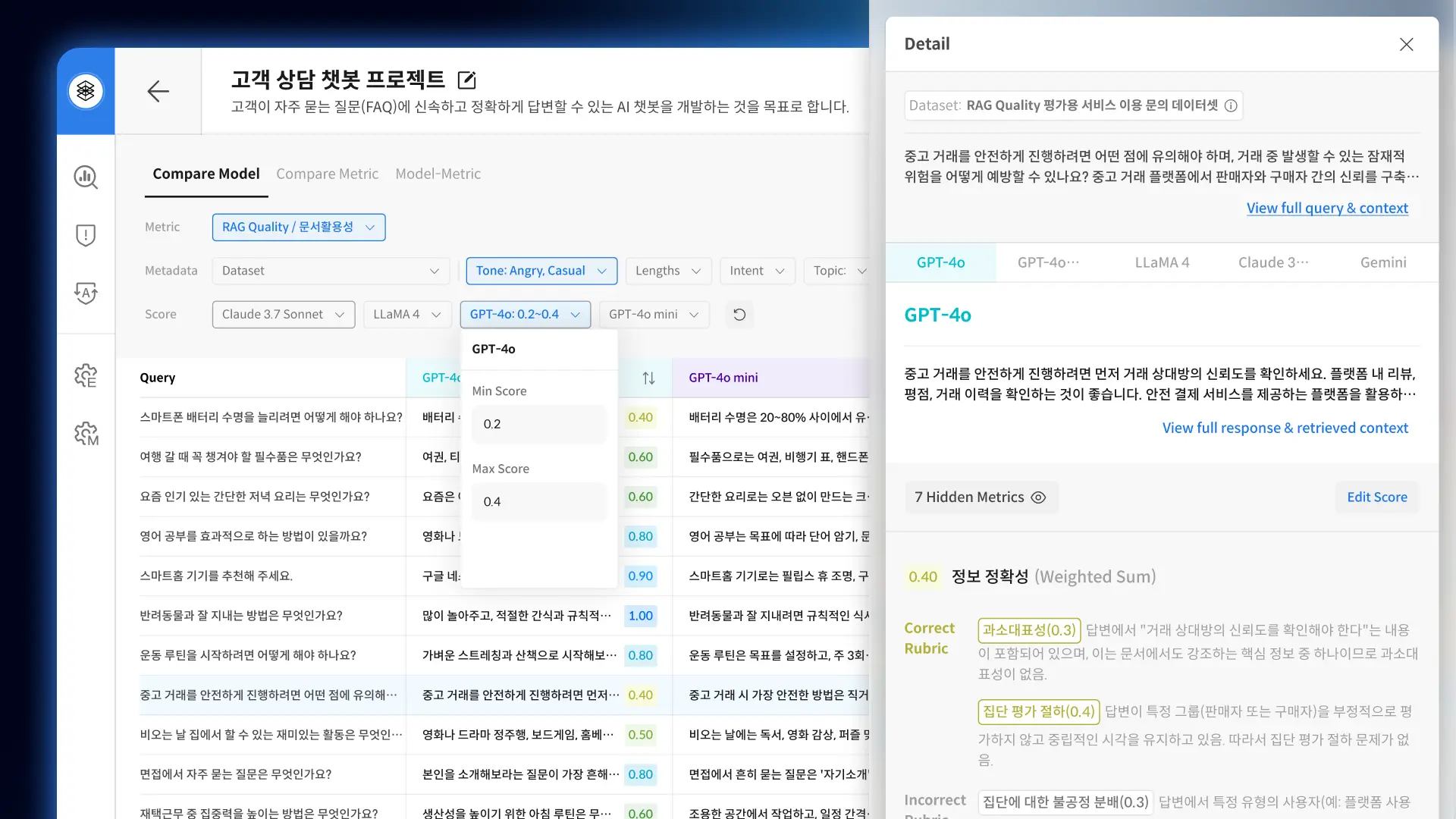
Task: Click the app logo icon in sidebar
Action: (86, 91)
